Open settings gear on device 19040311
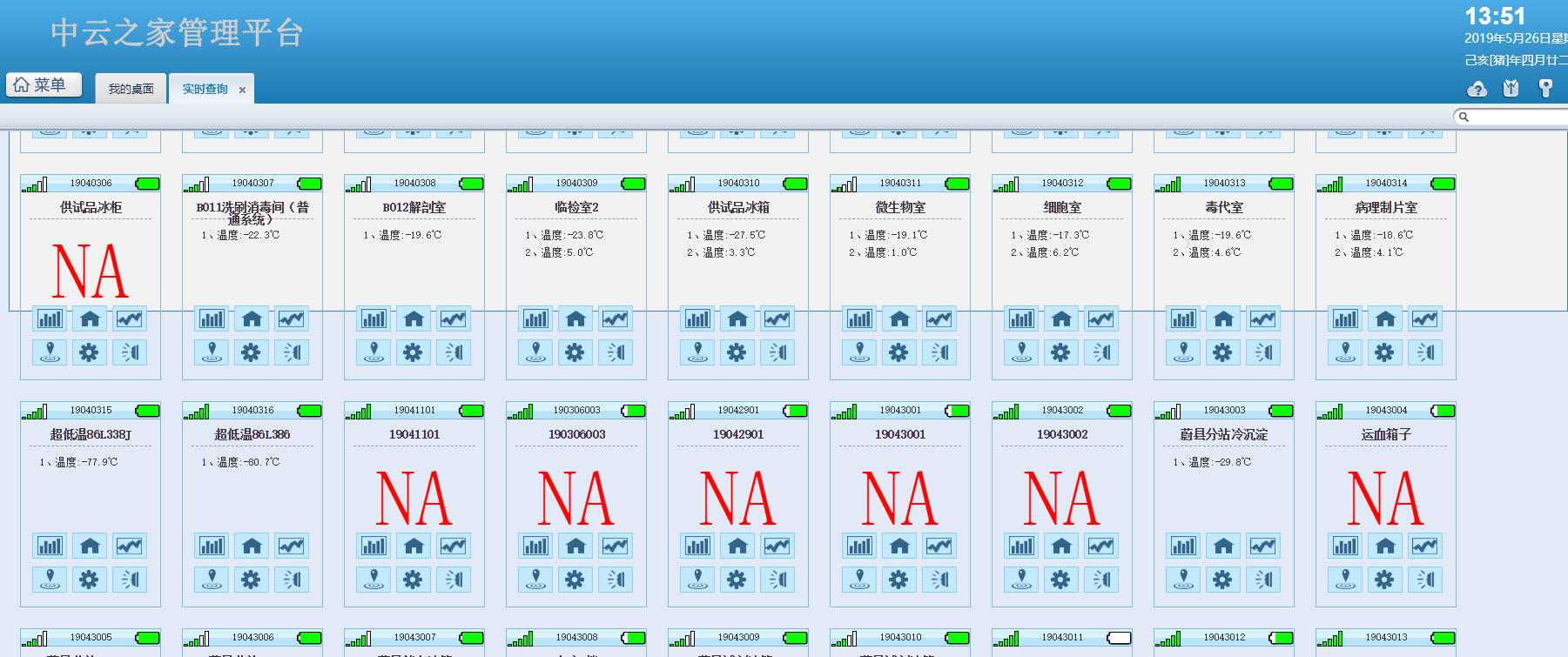 pyautogui.click(x=898, y=352)
